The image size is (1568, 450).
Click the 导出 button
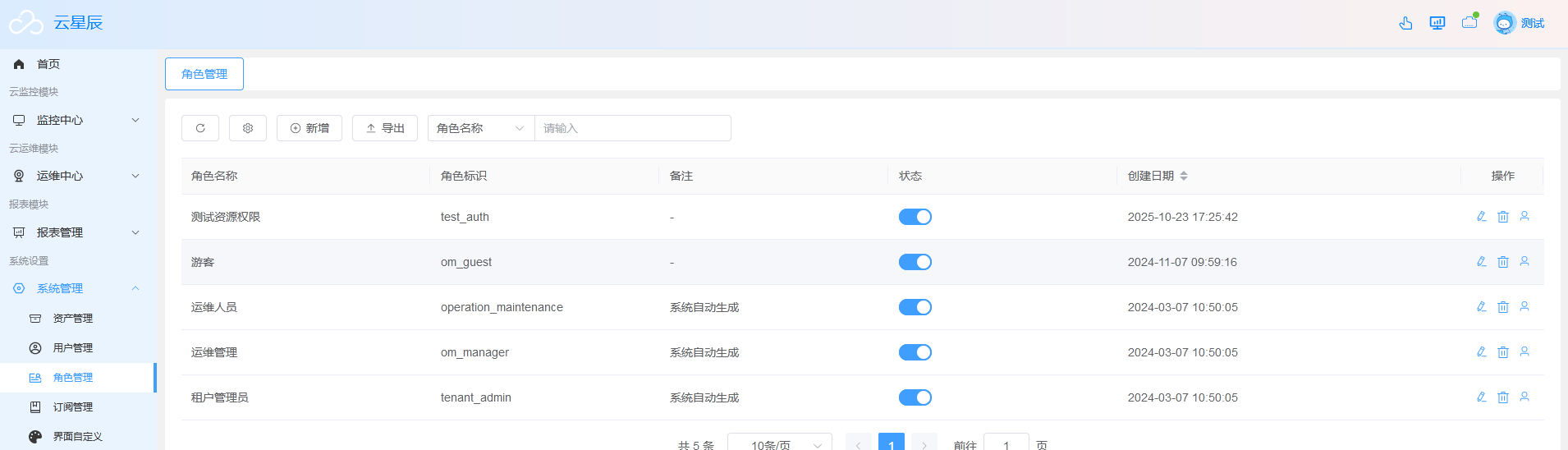point(385,128)
